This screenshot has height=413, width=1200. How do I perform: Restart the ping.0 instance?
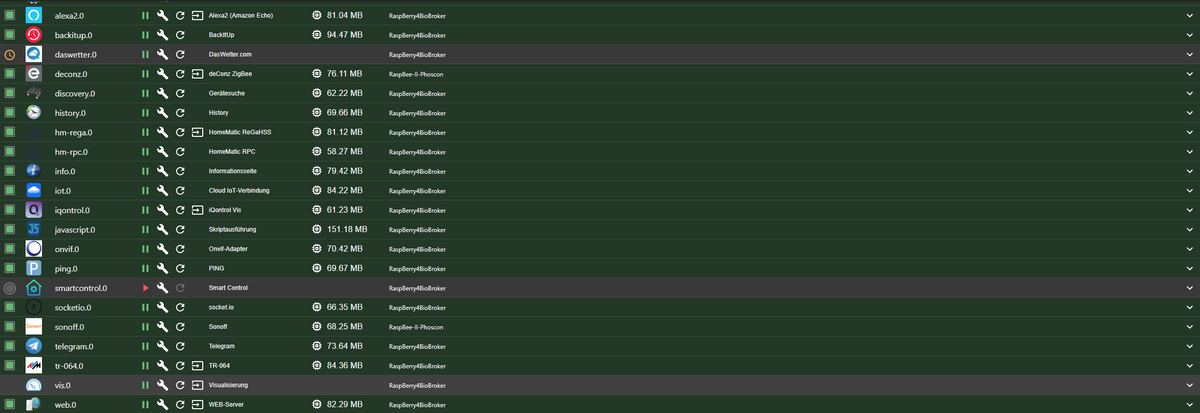tap(180, 268)
